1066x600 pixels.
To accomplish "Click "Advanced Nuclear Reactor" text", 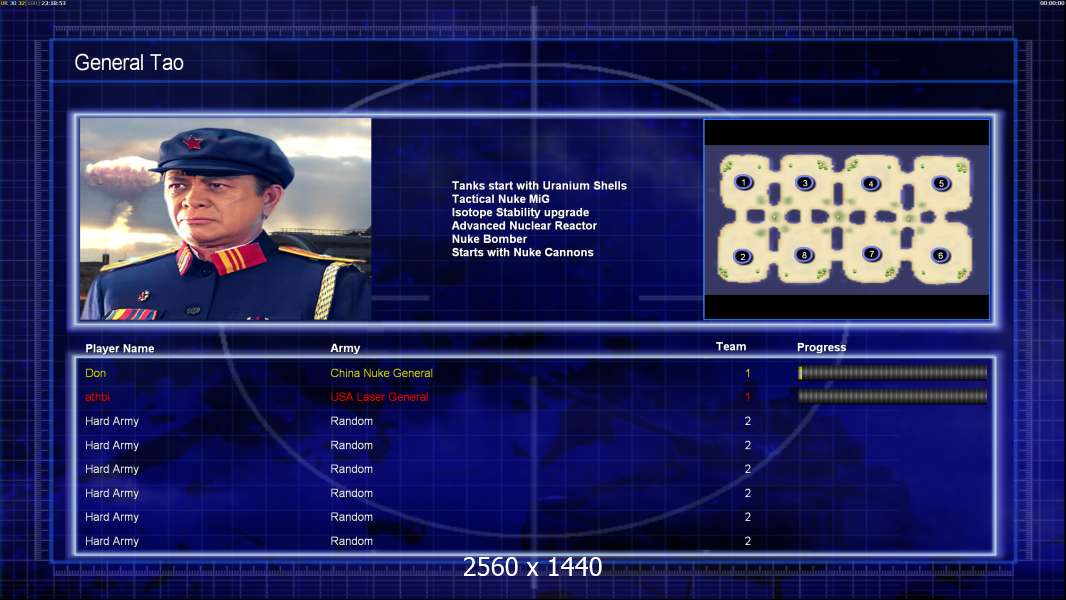I will [x=524, y=226].
